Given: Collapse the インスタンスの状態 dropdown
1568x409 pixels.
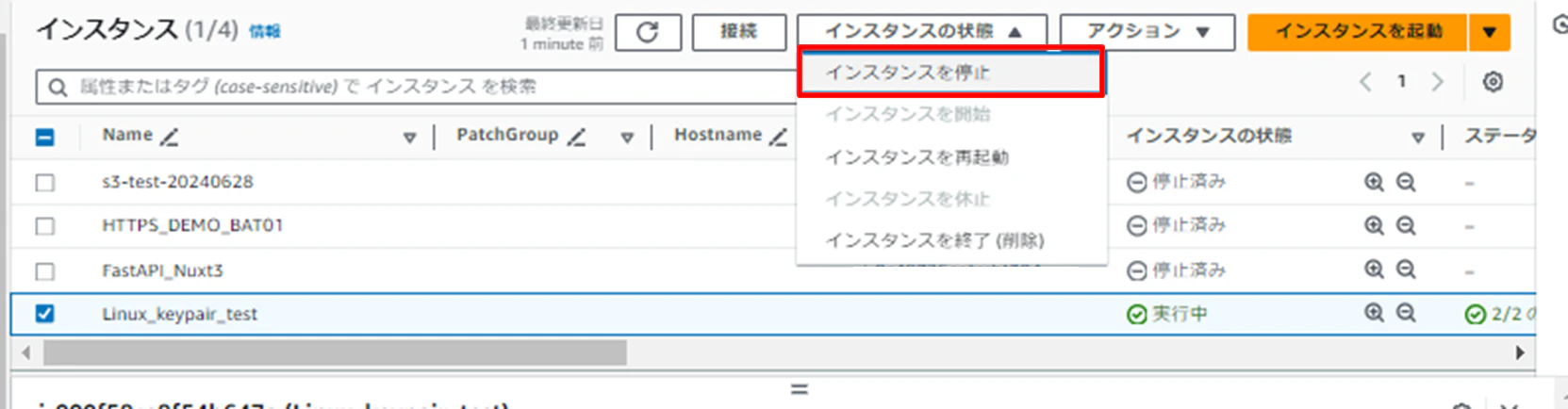Looking at the screenshot, I should click(x=922, y=32).
